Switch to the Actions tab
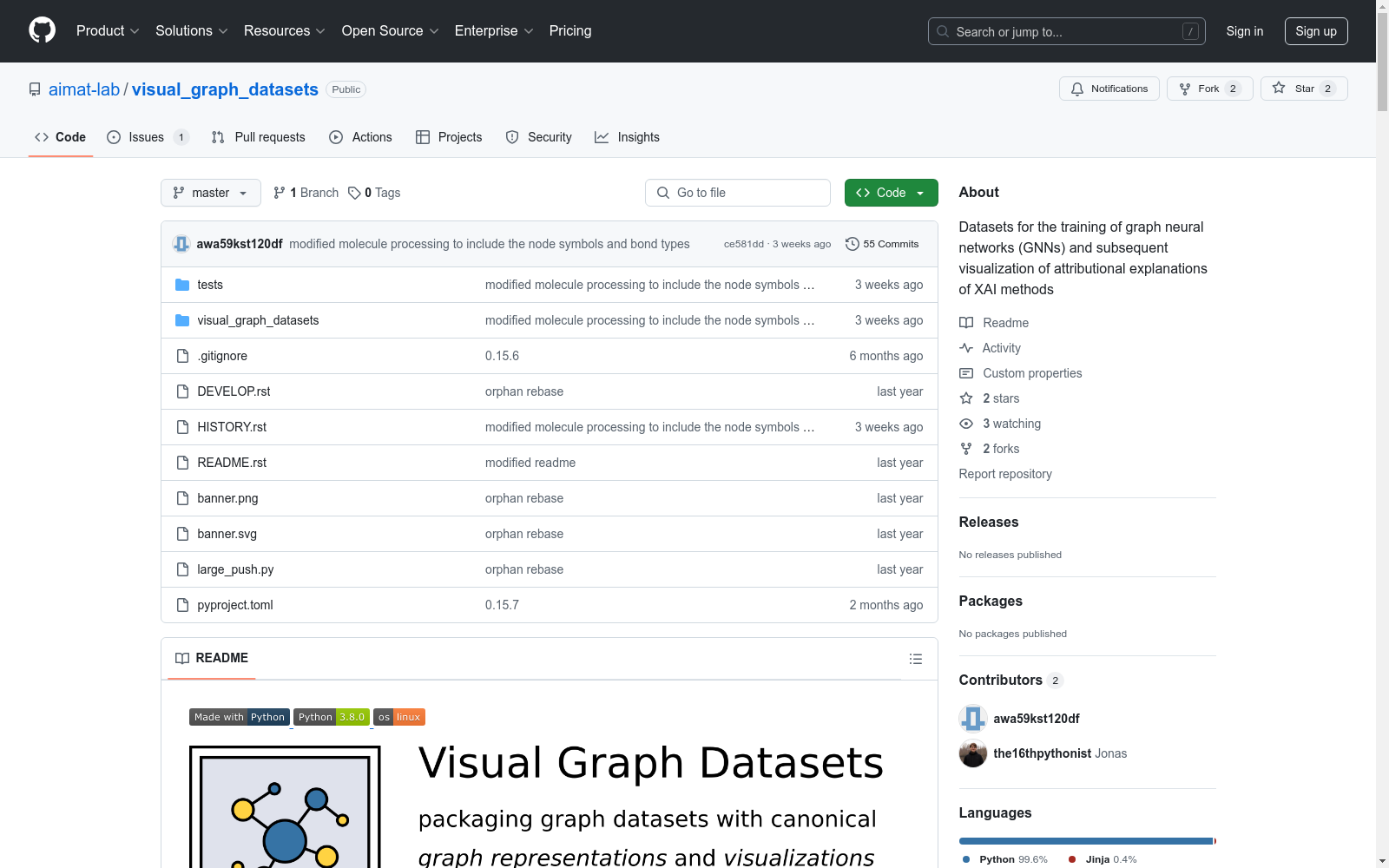The width and height of the screenshot is (1389, 868). 361,137
